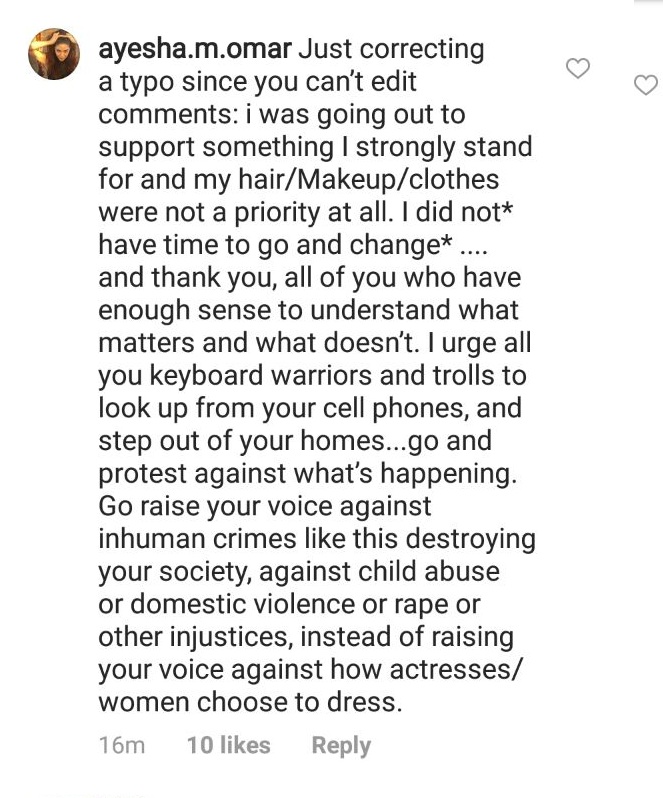The width and height of the screenshot is (663, 798).
Task: Choose the gray Reply text under the comment
Action: 341,746
